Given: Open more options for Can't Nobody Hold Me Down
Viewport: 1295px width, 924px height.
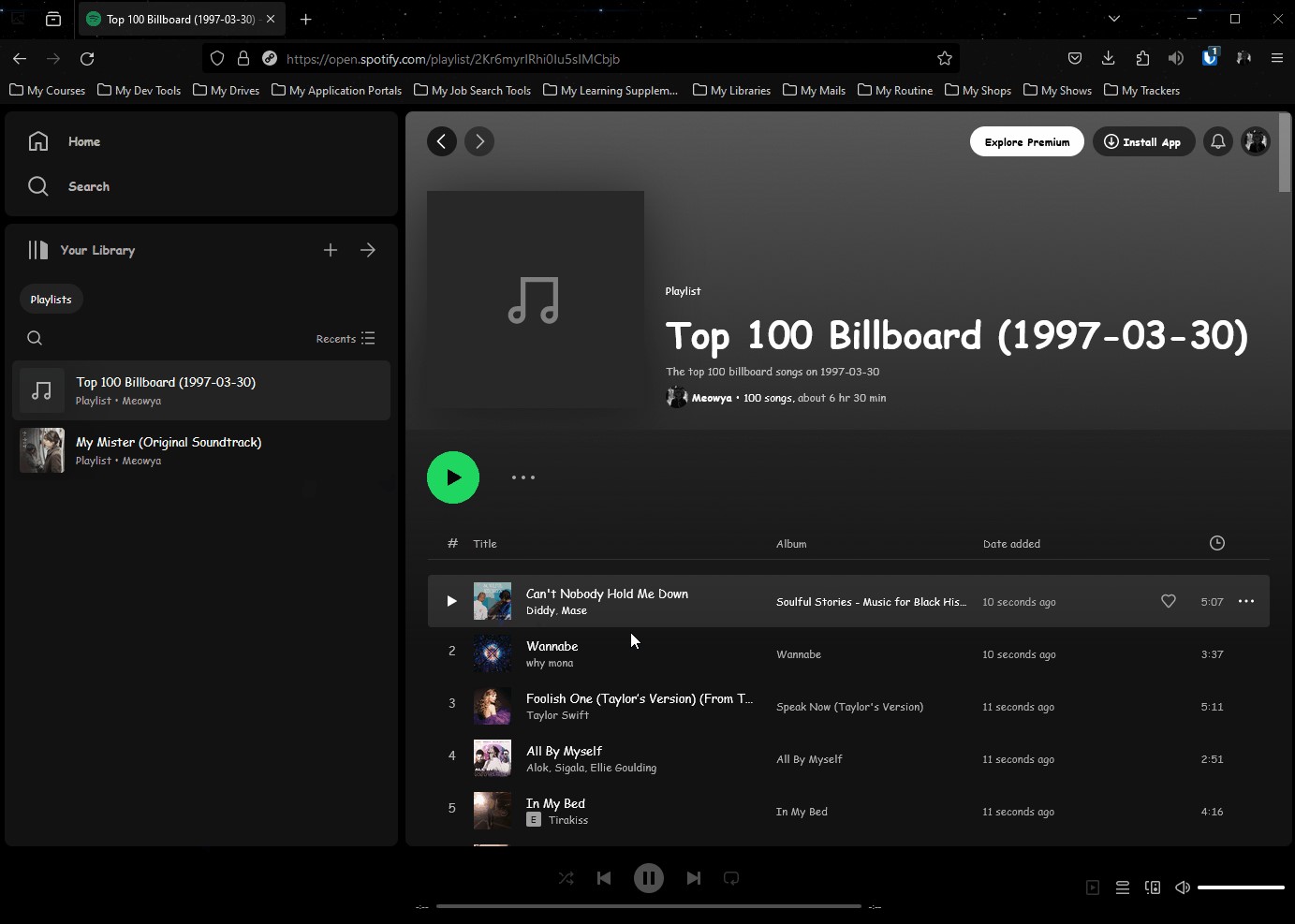Looking at the screenshot, I should click(x=1246, y=601).
